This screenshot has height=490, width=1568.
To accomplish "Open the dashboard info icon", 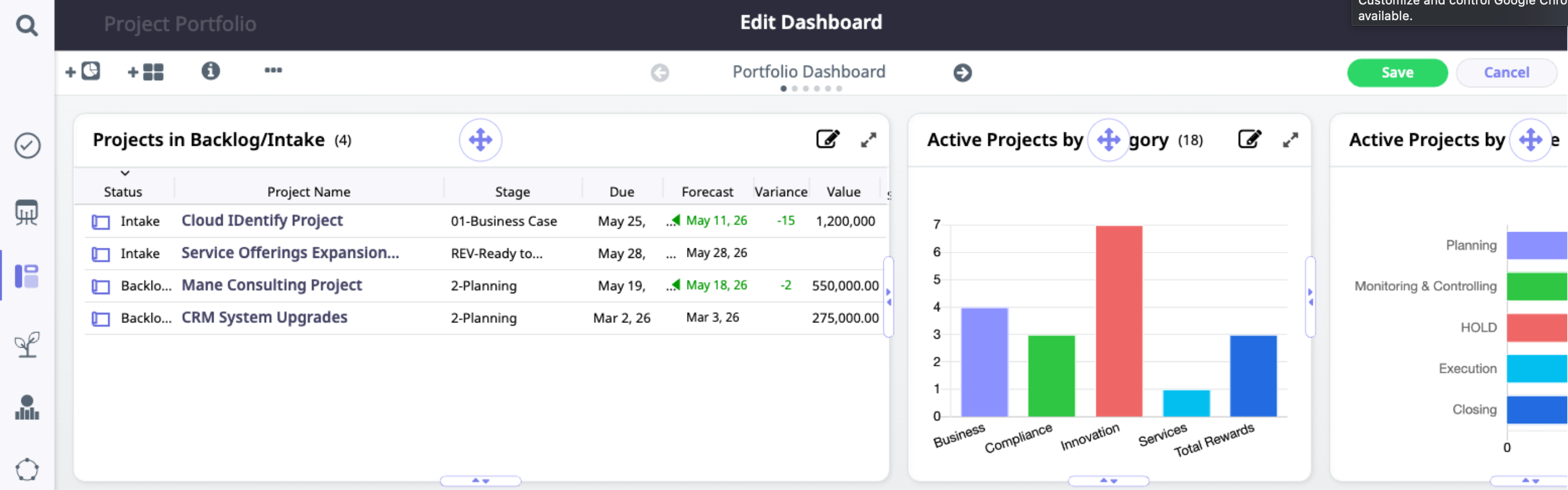I will [x=211, y=71].
